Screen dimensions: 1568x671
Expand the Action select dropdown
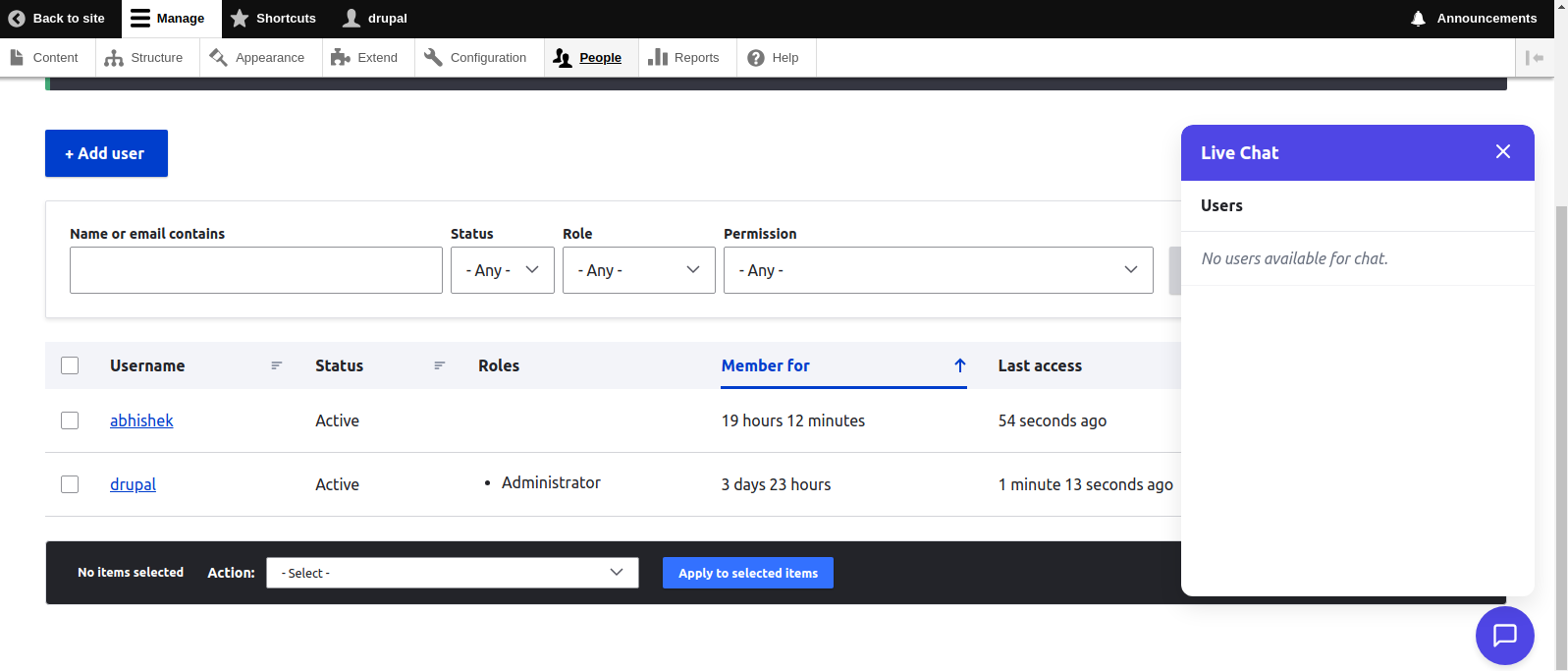pyautogui.click(x=452, y=573)
